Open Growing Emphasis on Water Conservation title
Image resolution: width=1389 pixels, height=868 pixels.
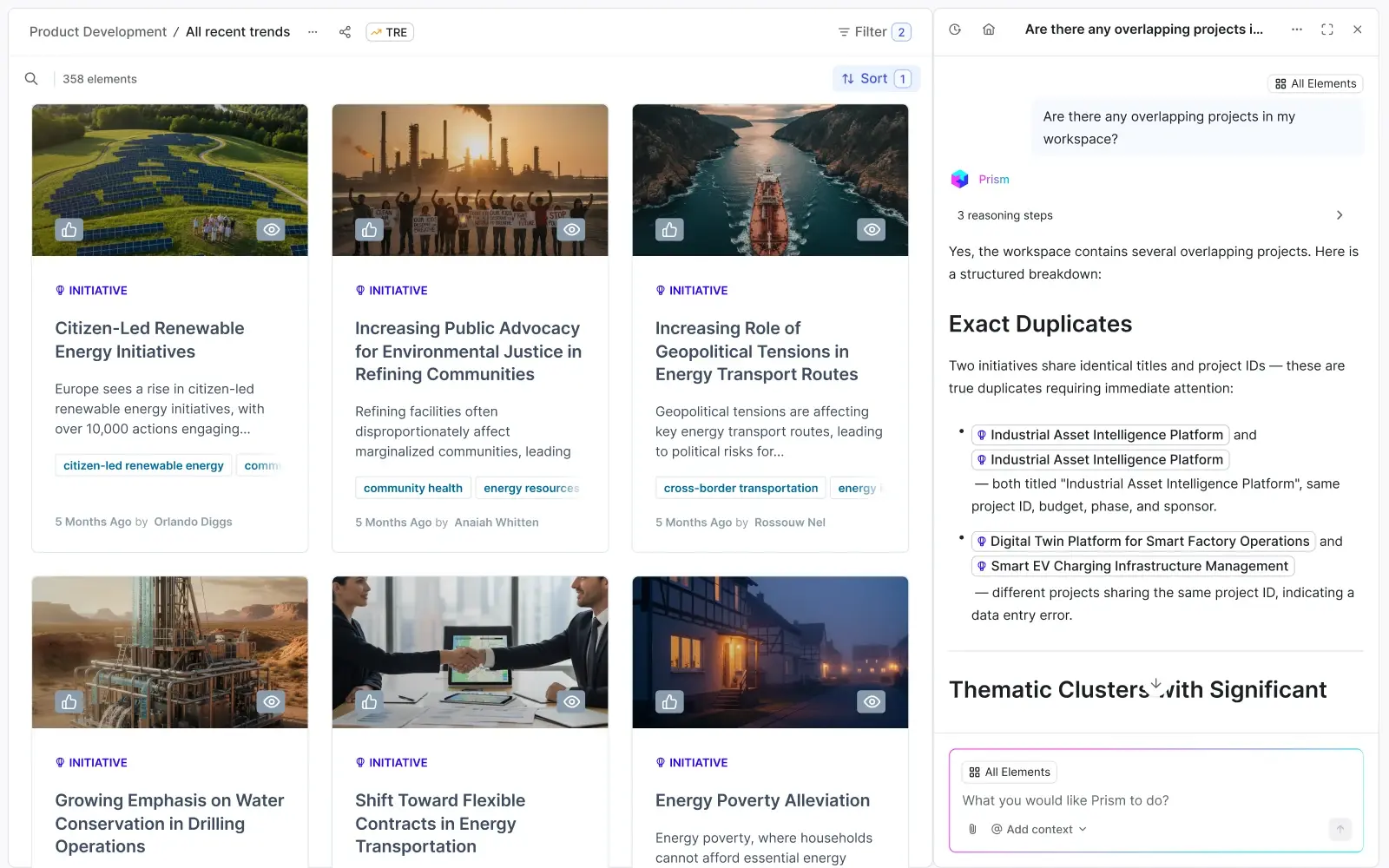pyautogui.click(x=169, y=824)
